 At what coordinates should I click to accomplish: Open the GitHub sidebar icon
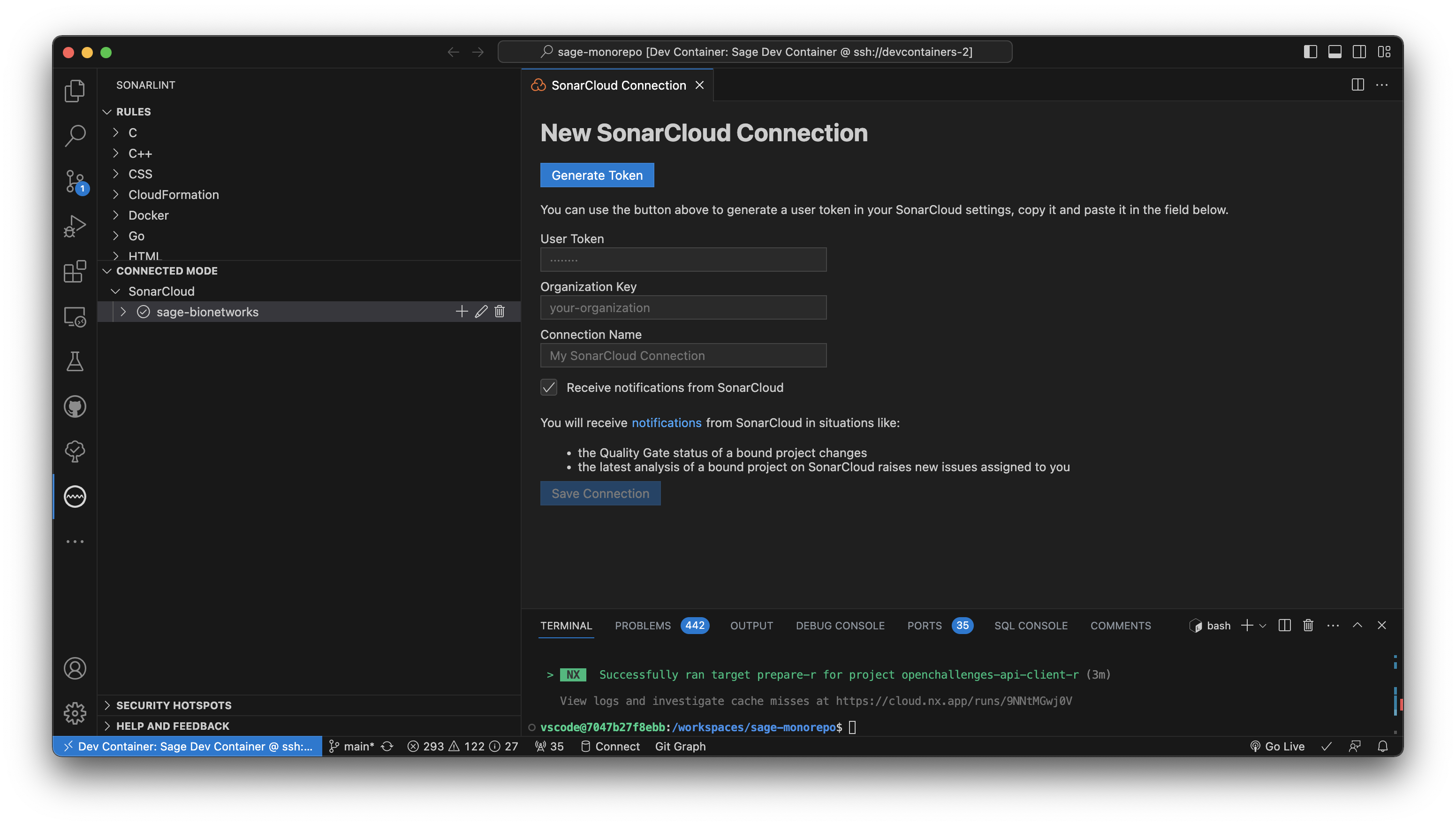(x=74, y=406)
